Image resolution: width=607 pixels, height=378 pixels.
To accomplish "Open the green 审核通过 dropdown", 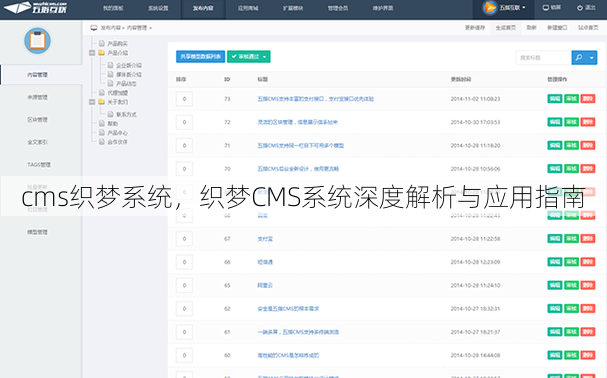I will 249,57.
